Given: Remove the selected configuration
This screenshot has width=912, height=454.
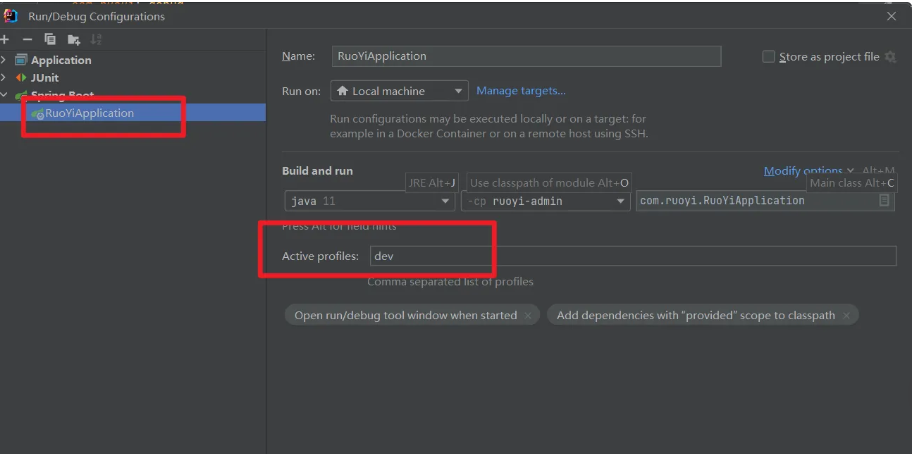Looking at the screenshot, I should [x=27, y=40].
